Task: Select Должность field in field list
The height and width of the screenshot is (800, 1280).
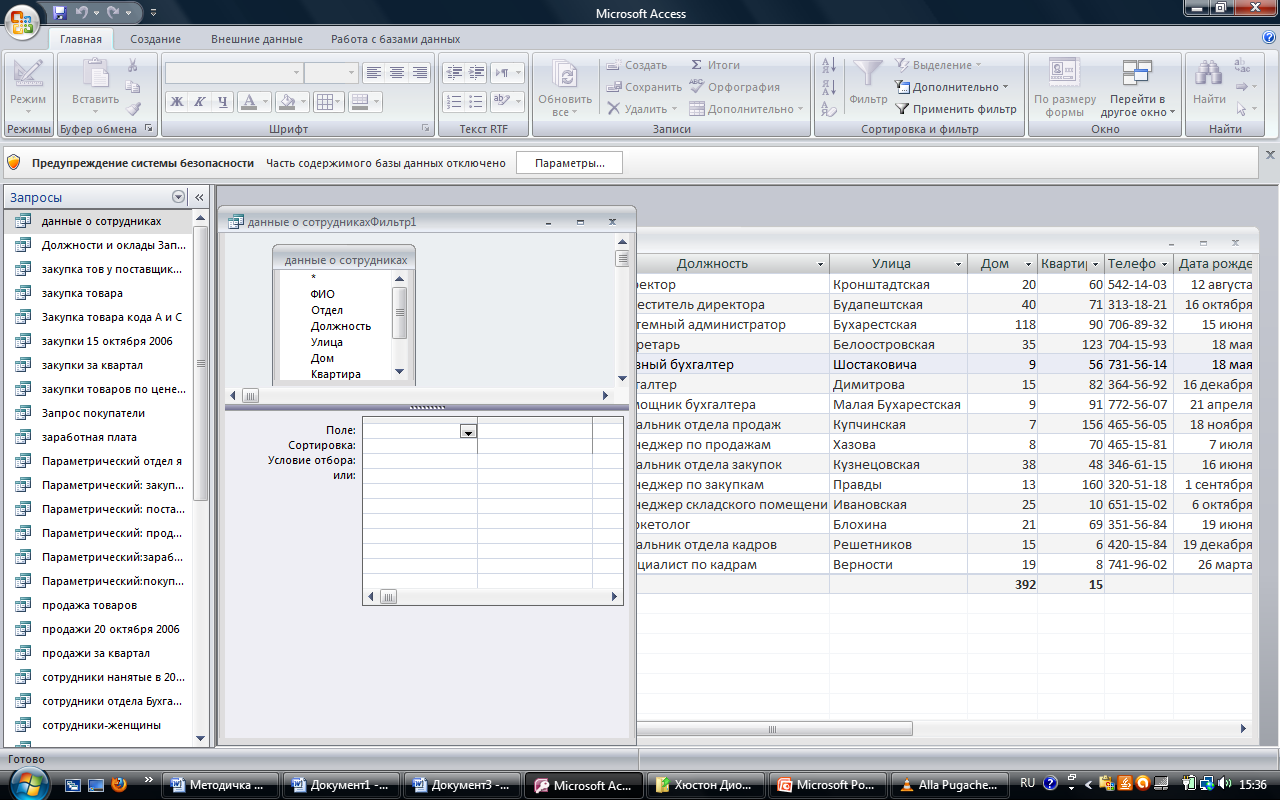Action: 340,326
